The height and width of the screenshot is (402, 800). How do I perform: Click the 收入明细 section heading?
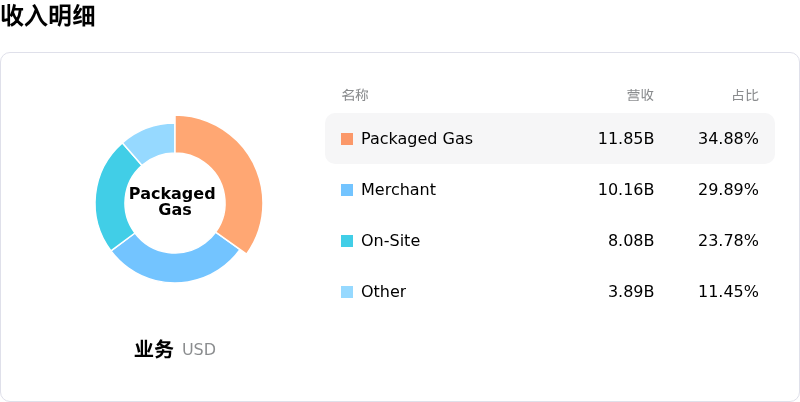[x=48, y=16]
